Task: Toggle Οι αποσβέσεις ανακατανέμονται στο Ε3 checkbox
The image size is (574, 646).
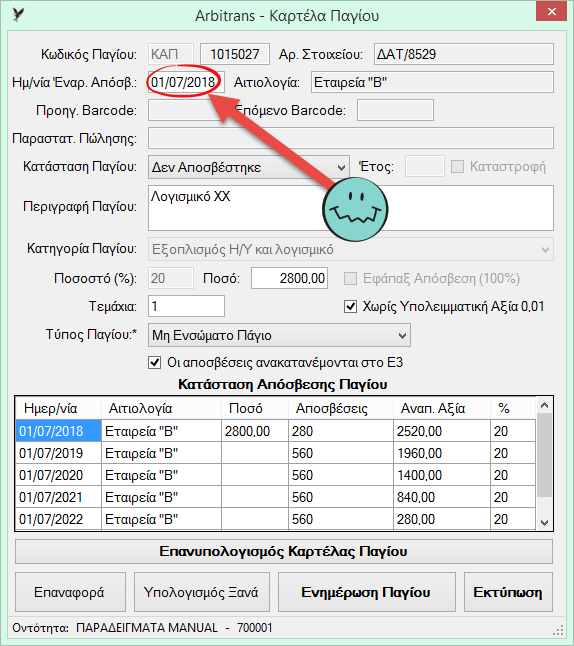Action: point(155,363)
